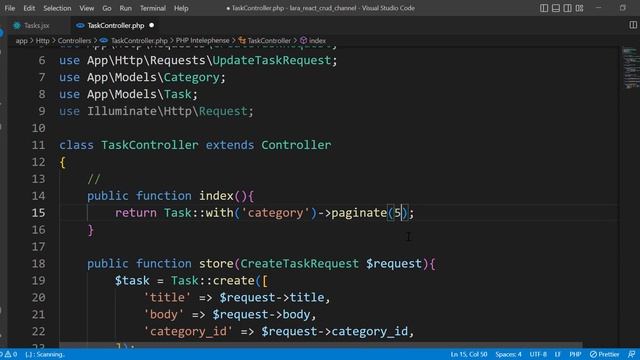
Task: Click the method cube icon in breadcrumbs
Action: click(x=303, y=40)
